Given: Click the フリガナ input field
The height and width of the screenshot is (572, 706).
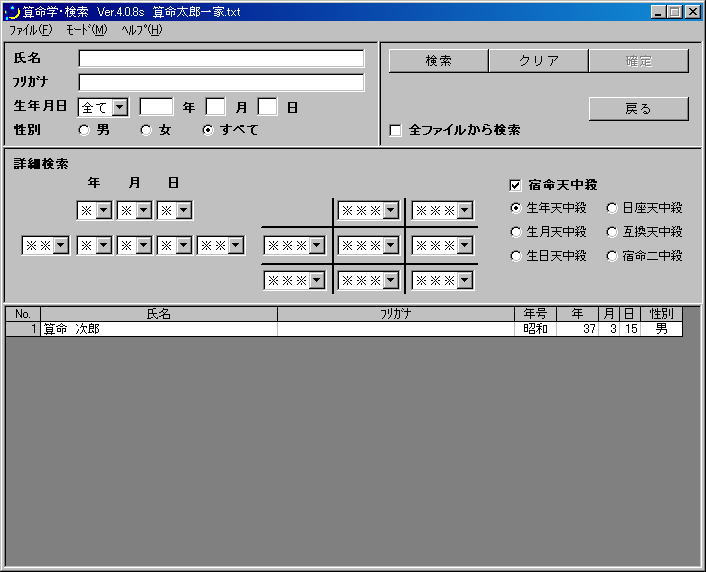Looking at the screenshot, I should (221, 82).
